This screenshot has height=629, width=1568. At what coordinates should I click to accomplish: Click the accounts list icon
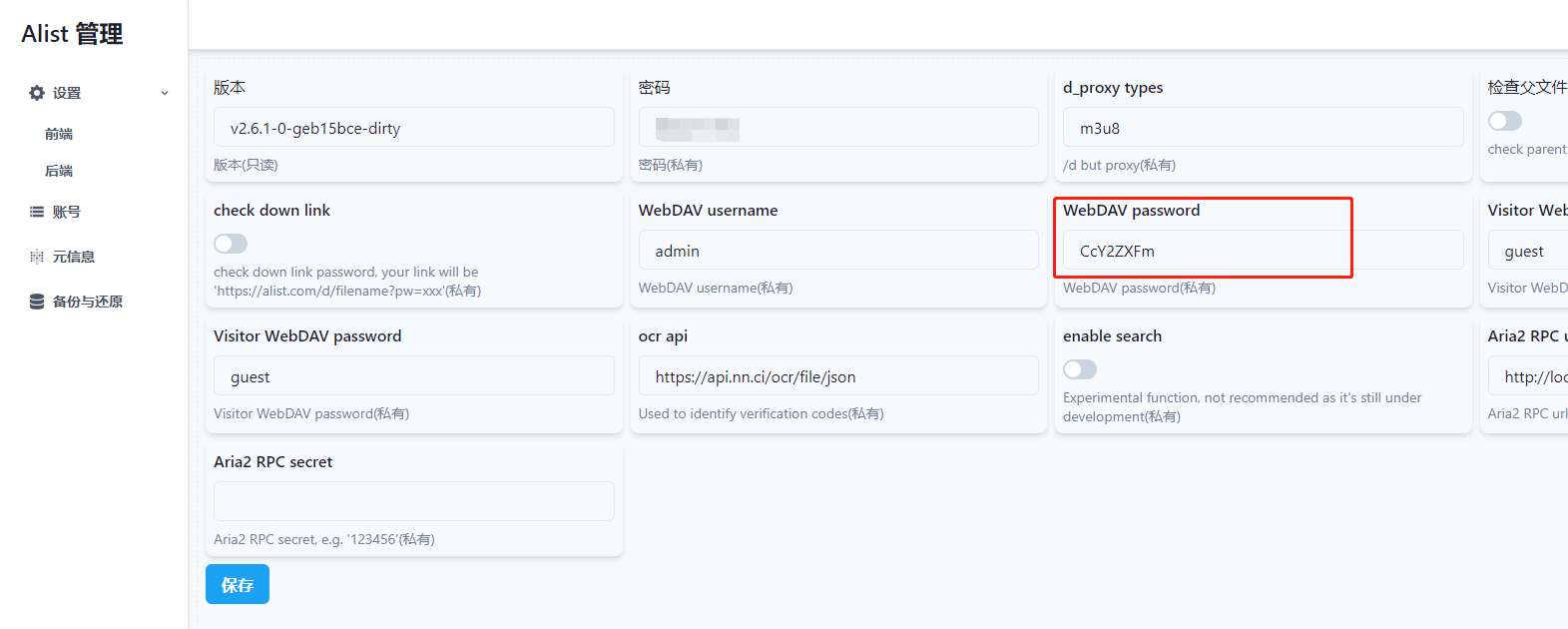(37, 212)
